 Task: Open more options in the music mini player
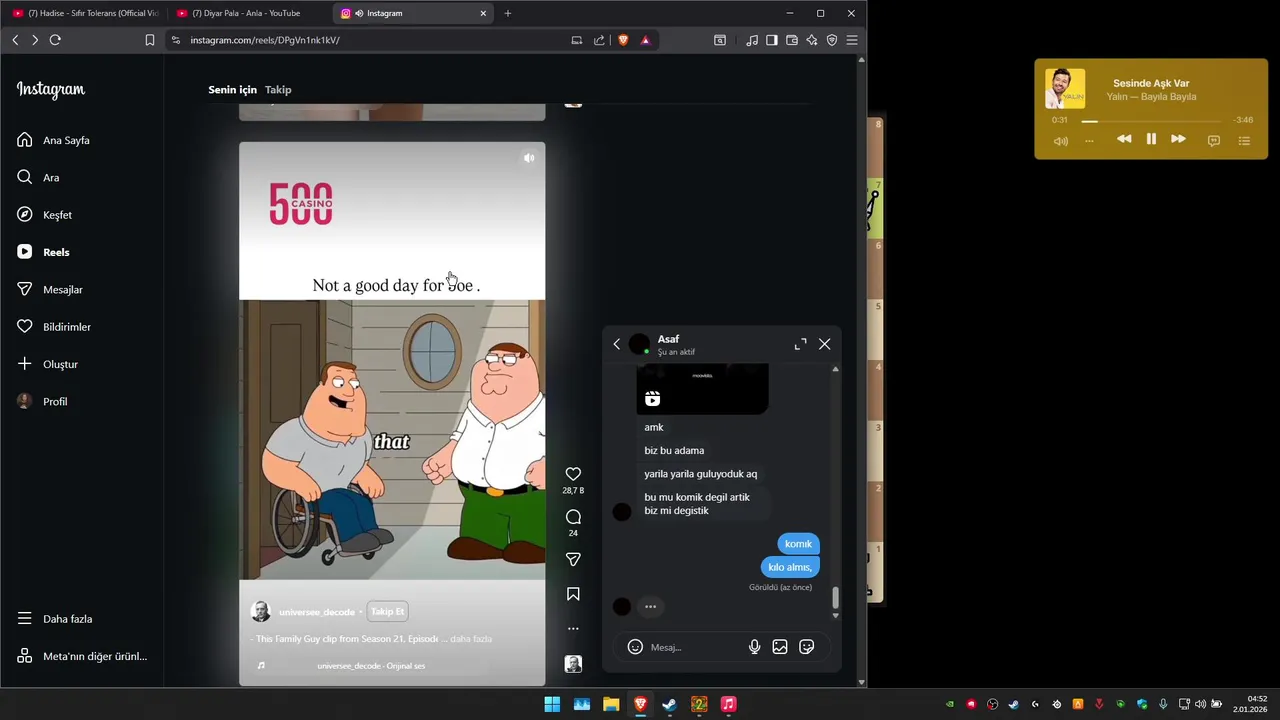[x=1089, y=141]
